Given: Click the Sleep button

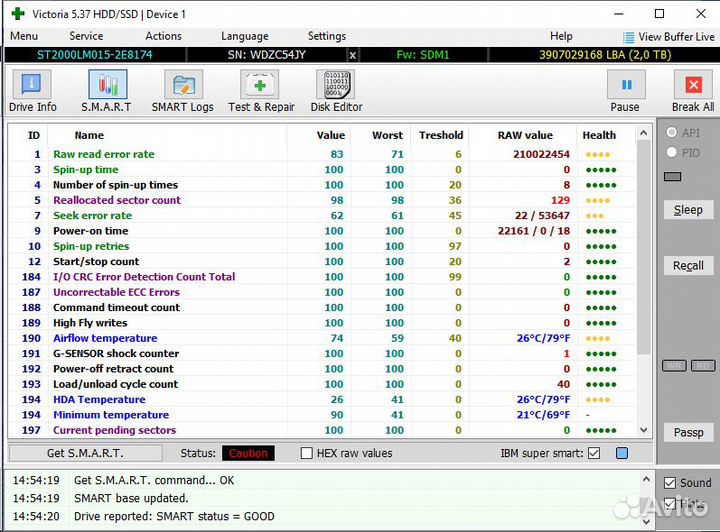Looking at the screenshot, I should pos(688,210).
